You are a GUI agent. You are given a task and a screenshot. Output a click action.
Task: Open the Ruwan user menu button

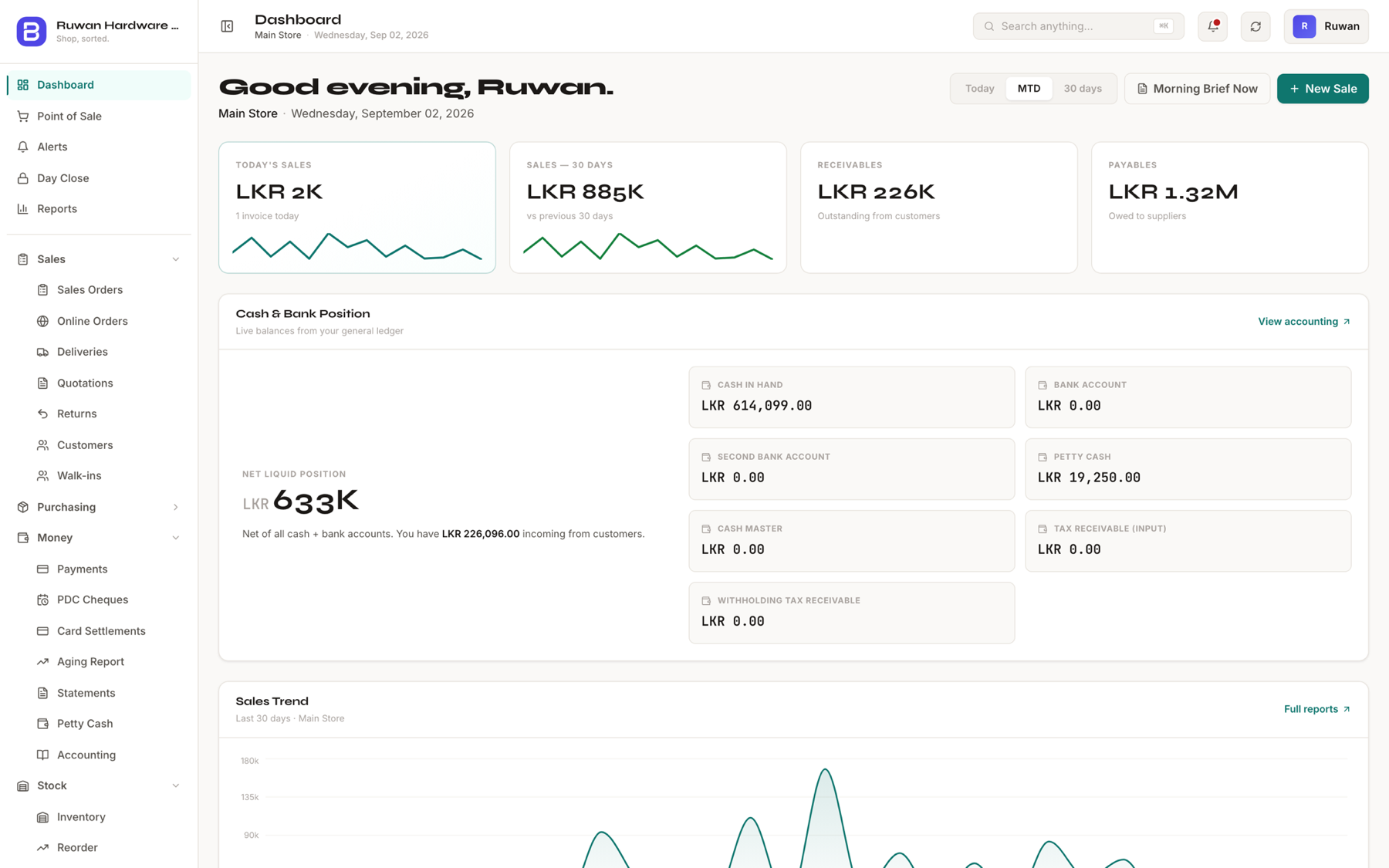click(x=1326, y=26)
